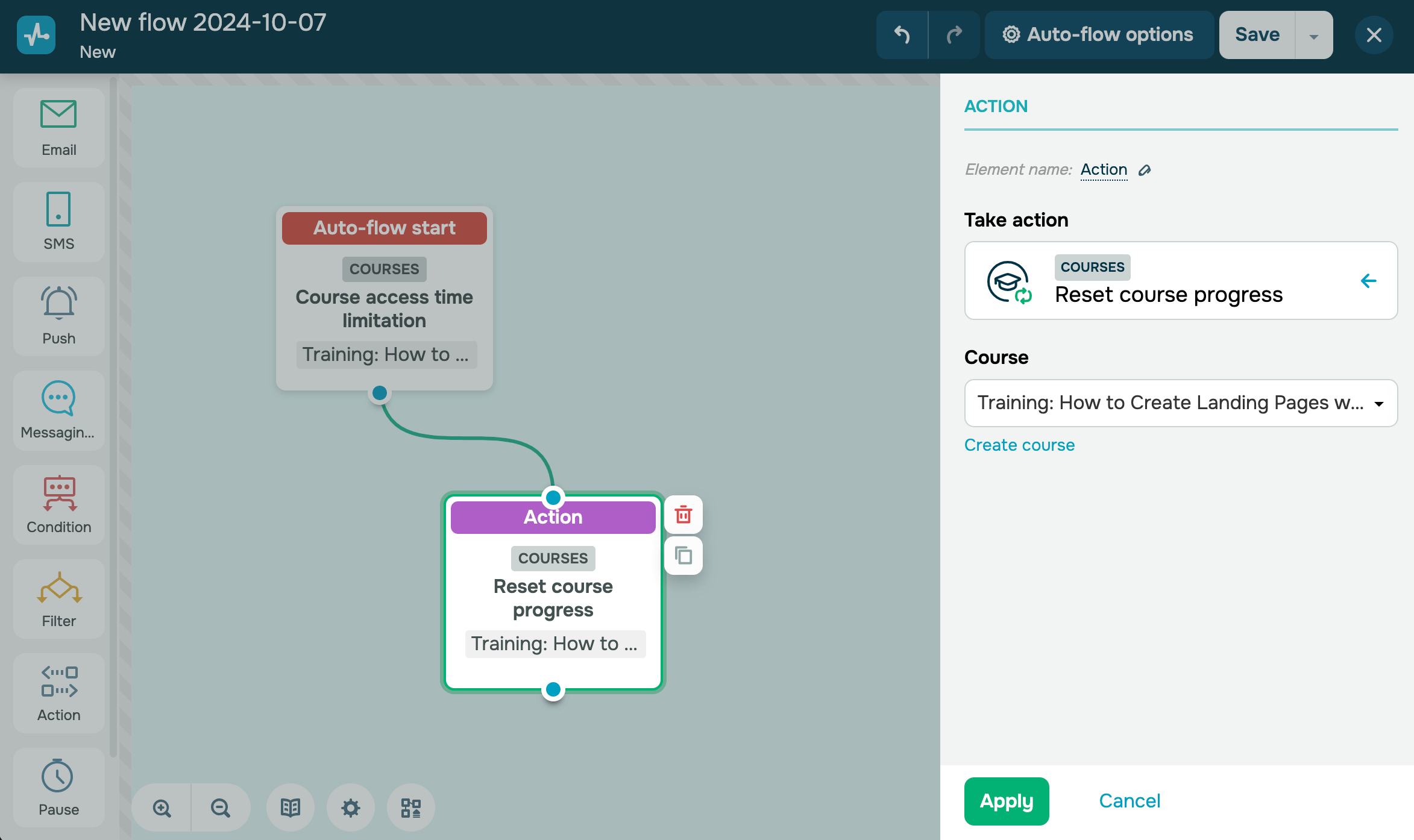Add a Push notification element
1414x840 pixels.
[58, 316]
